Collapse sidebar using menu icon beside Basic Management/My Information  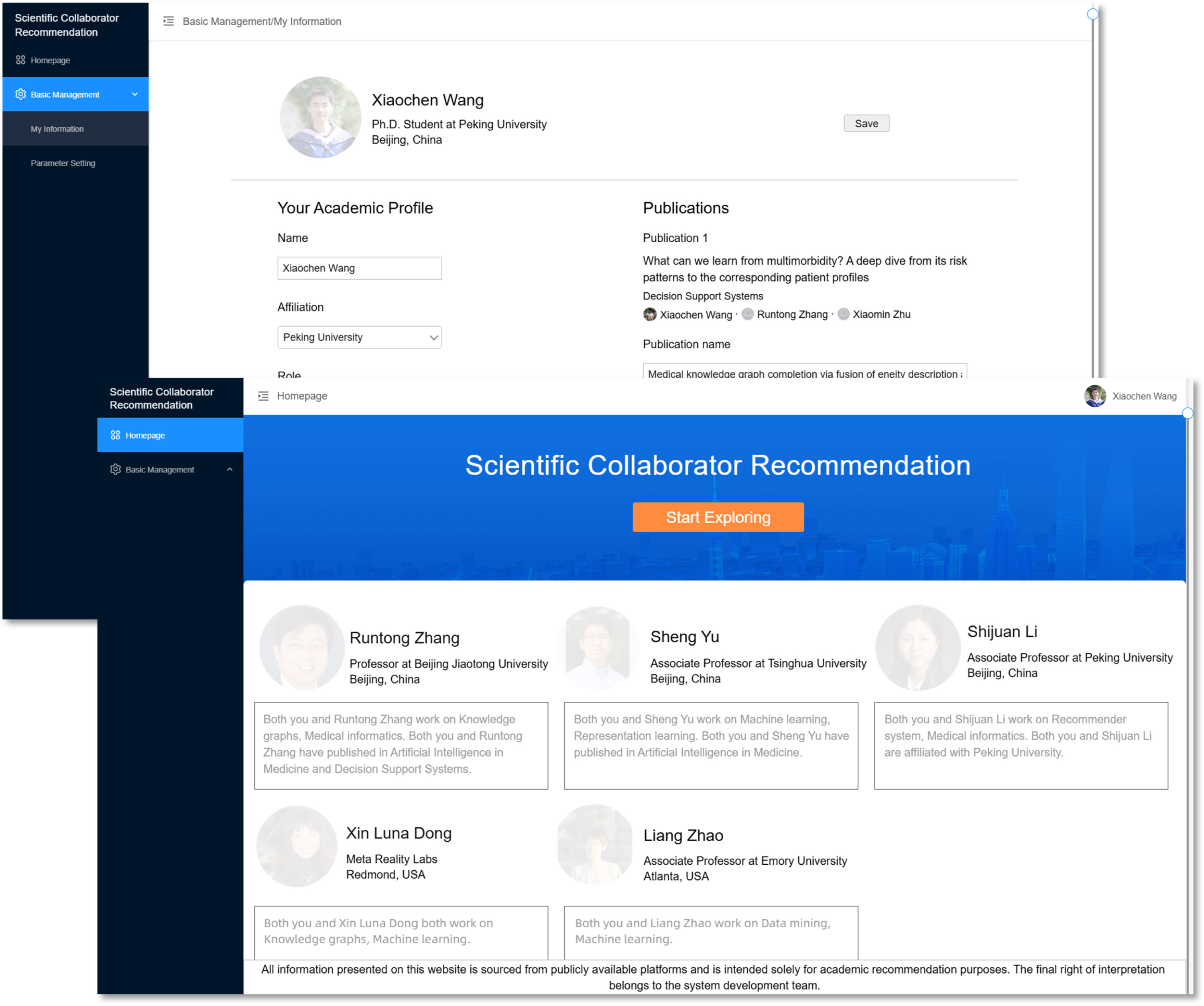pyautogui.click(x=168, y=21)
